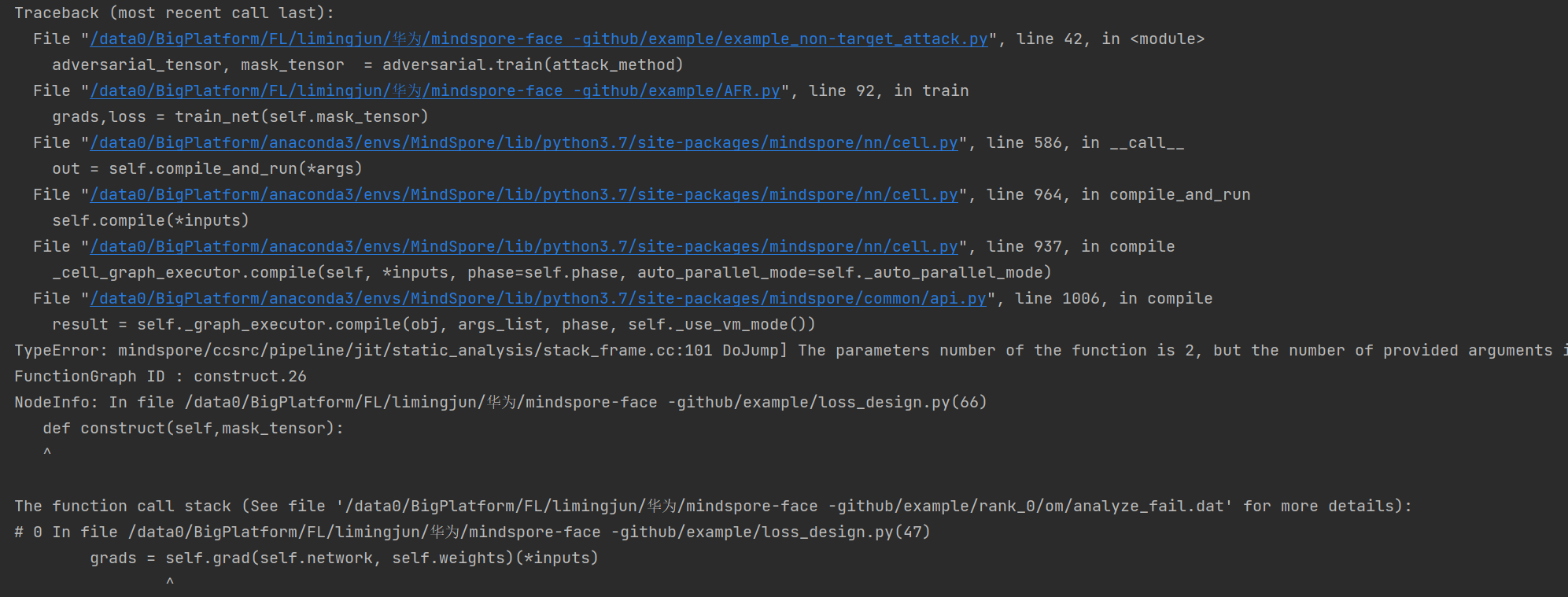
Task: Click the adversarial.train(attack_method) code line
Action: pos(367,65)
